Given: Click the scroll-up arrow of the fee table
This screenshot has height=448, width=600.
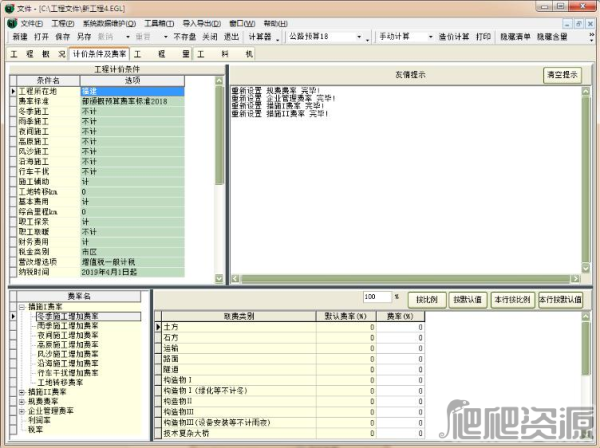Looking at the screenshot, I should pyautogui.click(x=586, y=316).
